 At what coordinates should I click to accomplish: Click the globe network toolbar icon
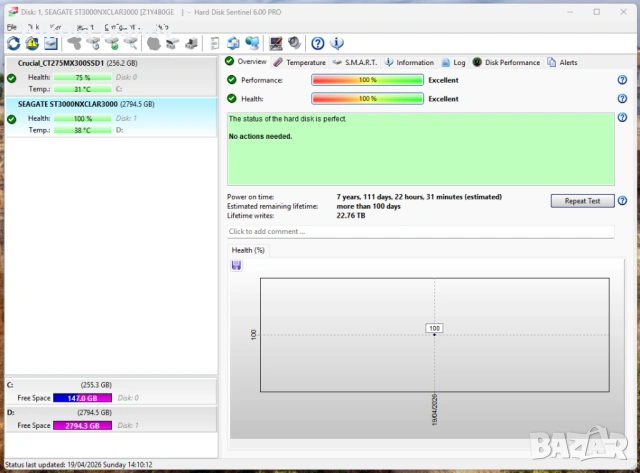click(252, 43)
